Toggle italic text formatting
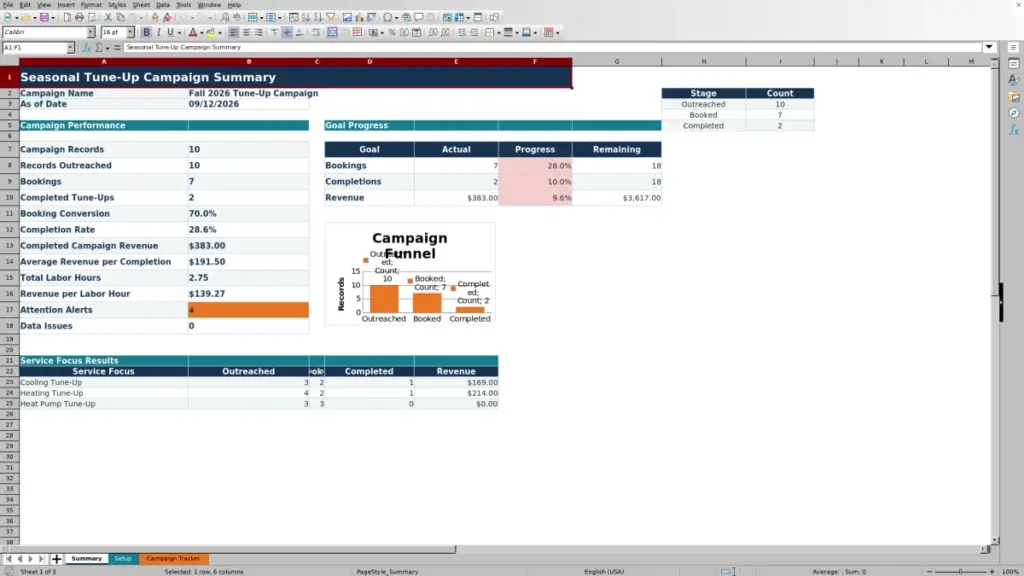The height and width of the screenshot is (576, 1024). [158, 32]
